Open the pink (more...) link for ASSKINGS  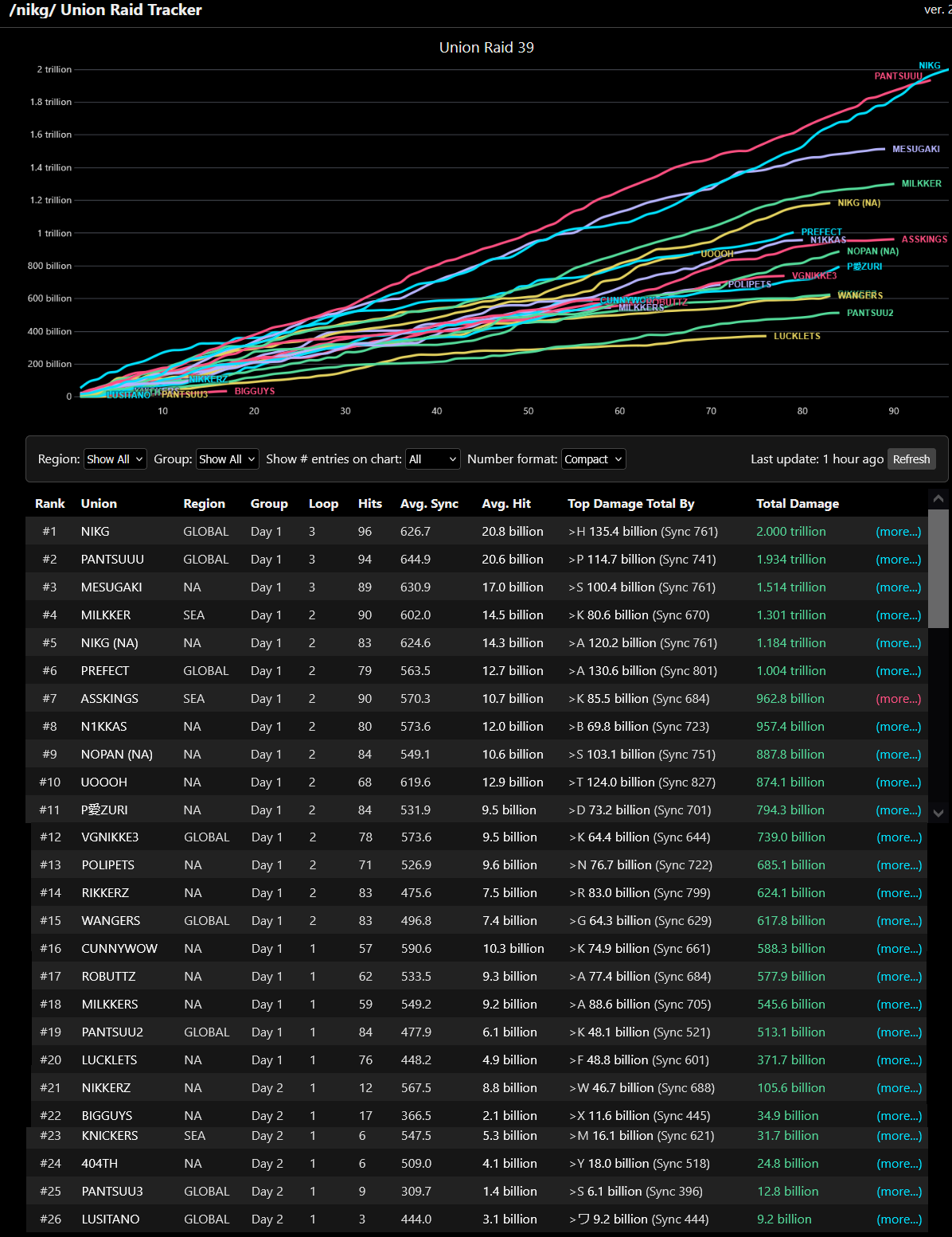pos(899,699)
